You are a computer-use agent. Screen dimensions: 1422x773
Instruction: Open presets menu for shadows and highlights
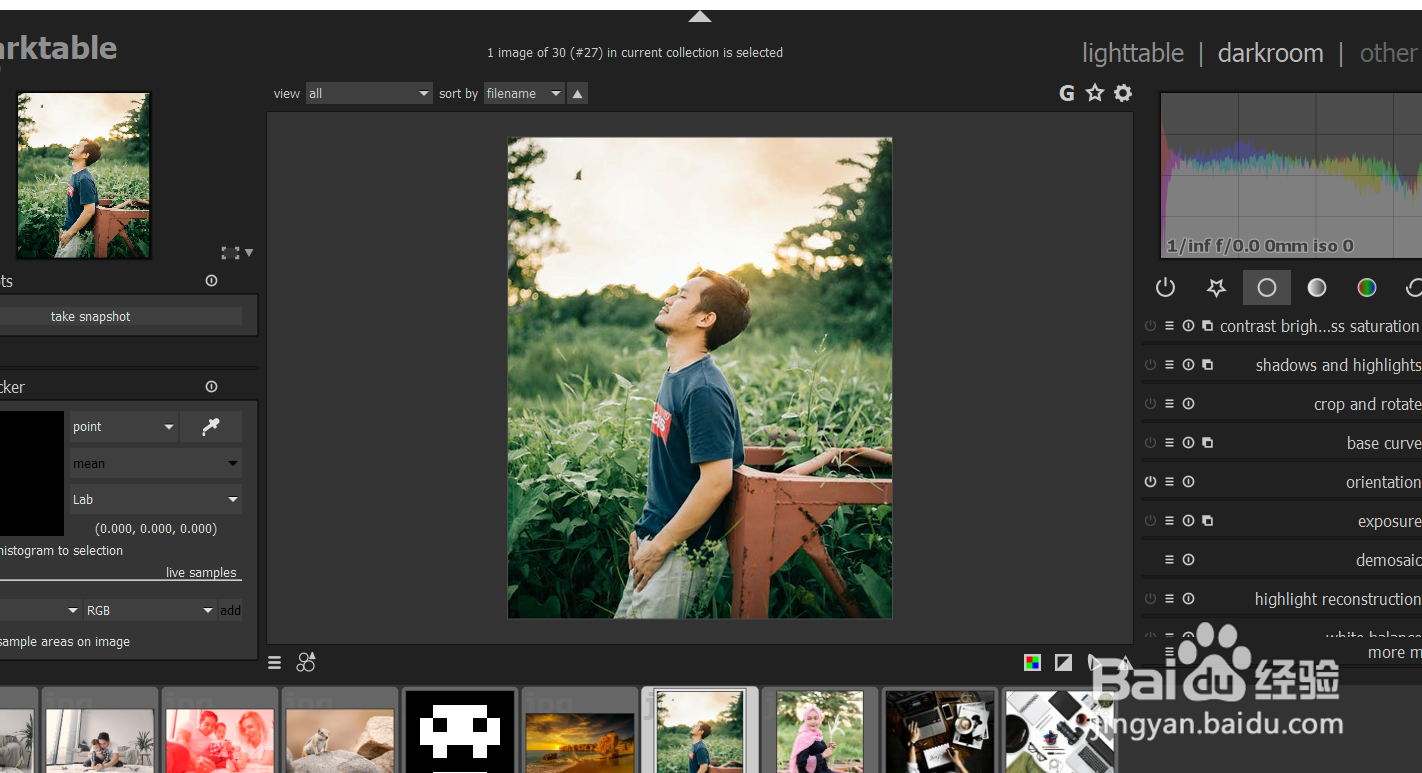coord(1169,365)
